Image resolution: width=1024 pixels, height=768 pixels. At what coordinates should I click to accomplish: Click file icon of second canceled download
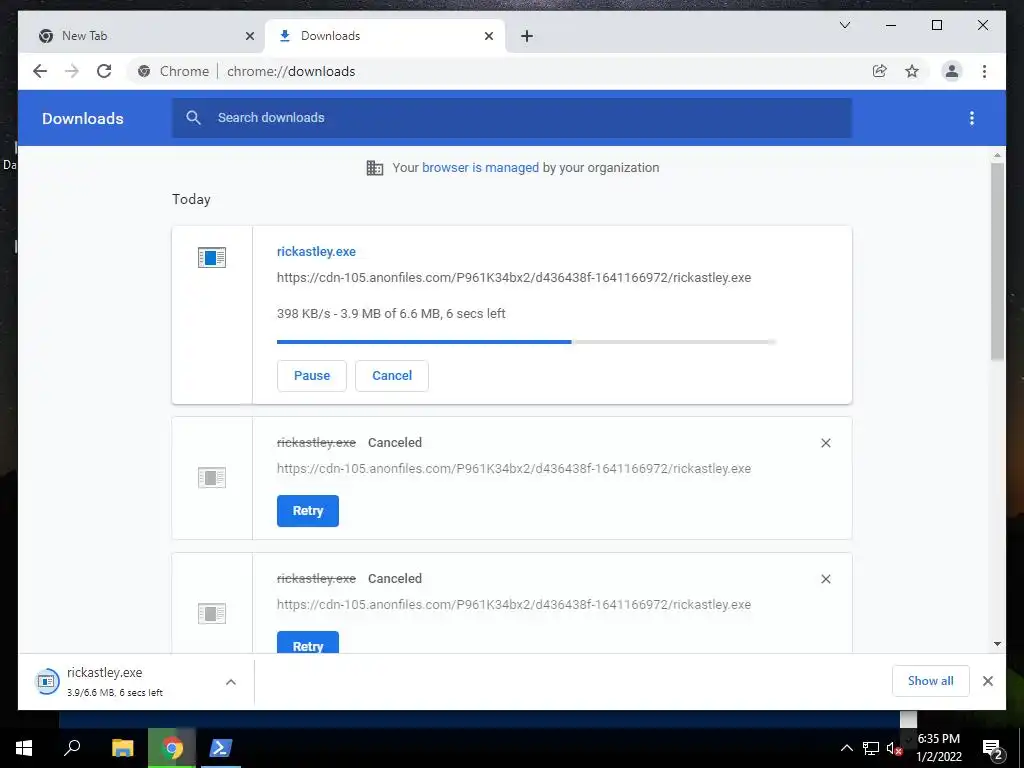point(212,613)
